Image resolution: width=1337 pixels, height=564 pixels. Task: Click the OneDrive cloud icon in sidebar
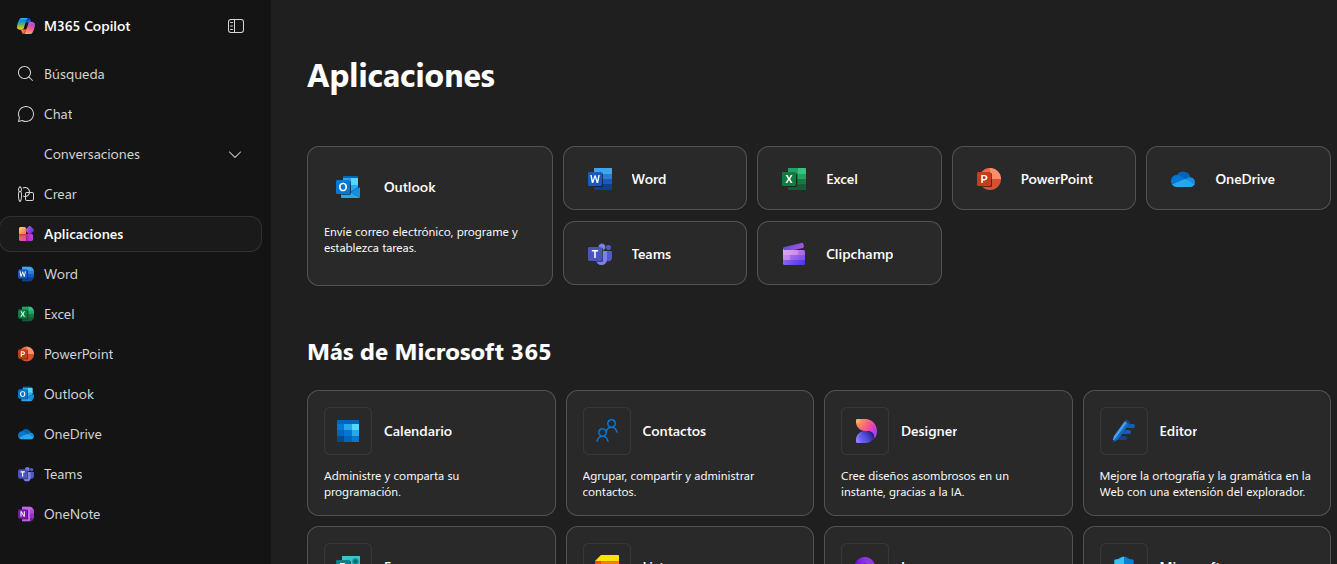tap(26, 434)
